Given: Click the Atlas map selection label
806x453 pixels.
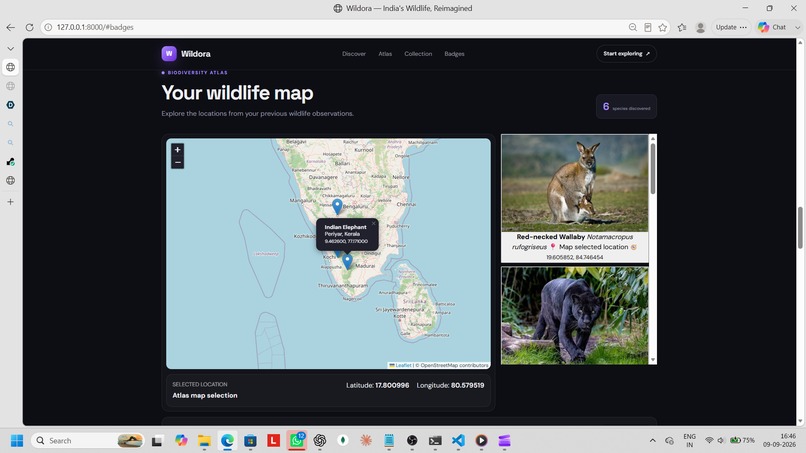Looking at the screenshot, I should [205, 395].
